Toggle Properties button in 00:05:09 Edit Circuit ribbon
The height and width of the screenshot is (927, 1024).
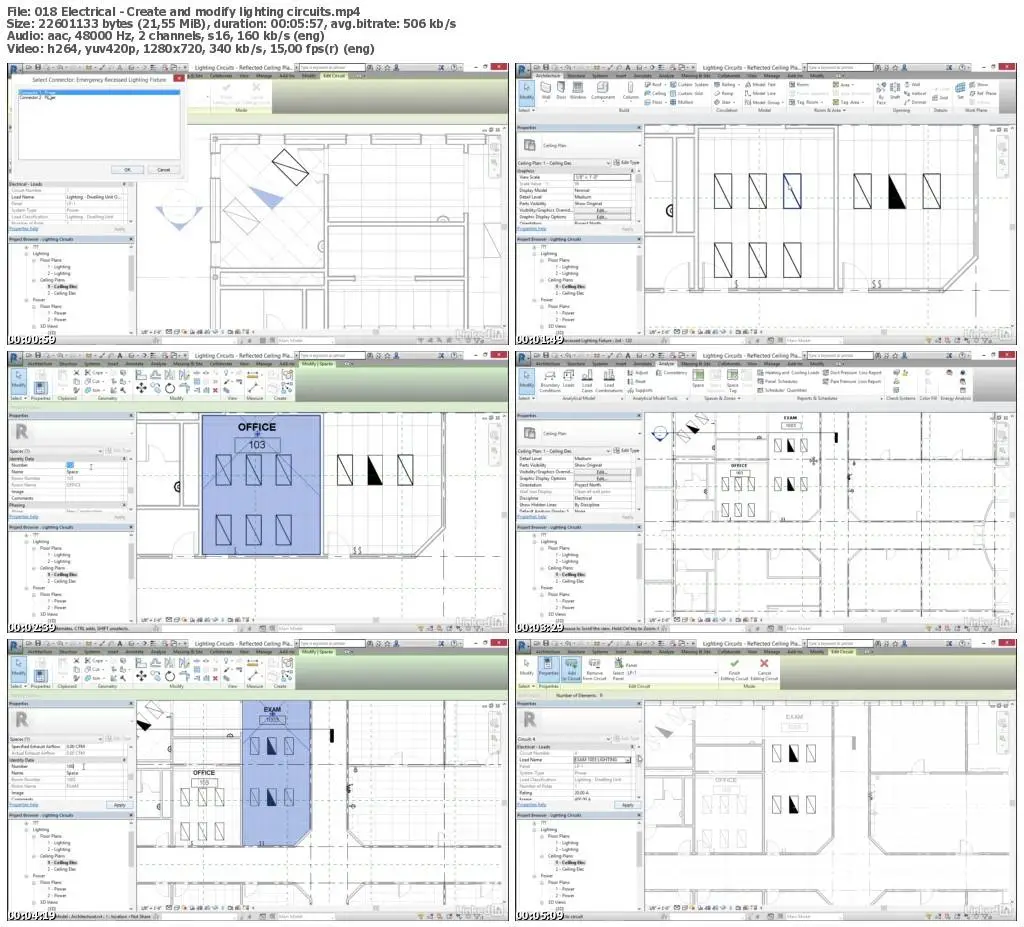(x=548, y=668)
